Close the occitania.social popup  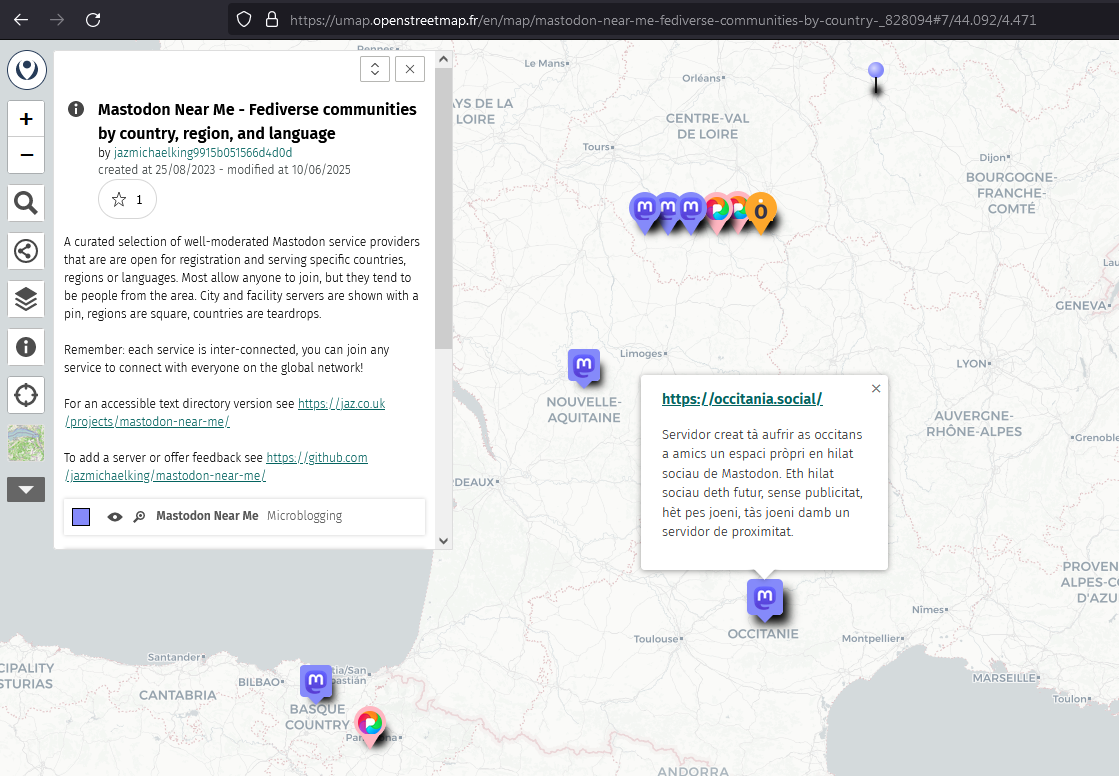point(876,388)
